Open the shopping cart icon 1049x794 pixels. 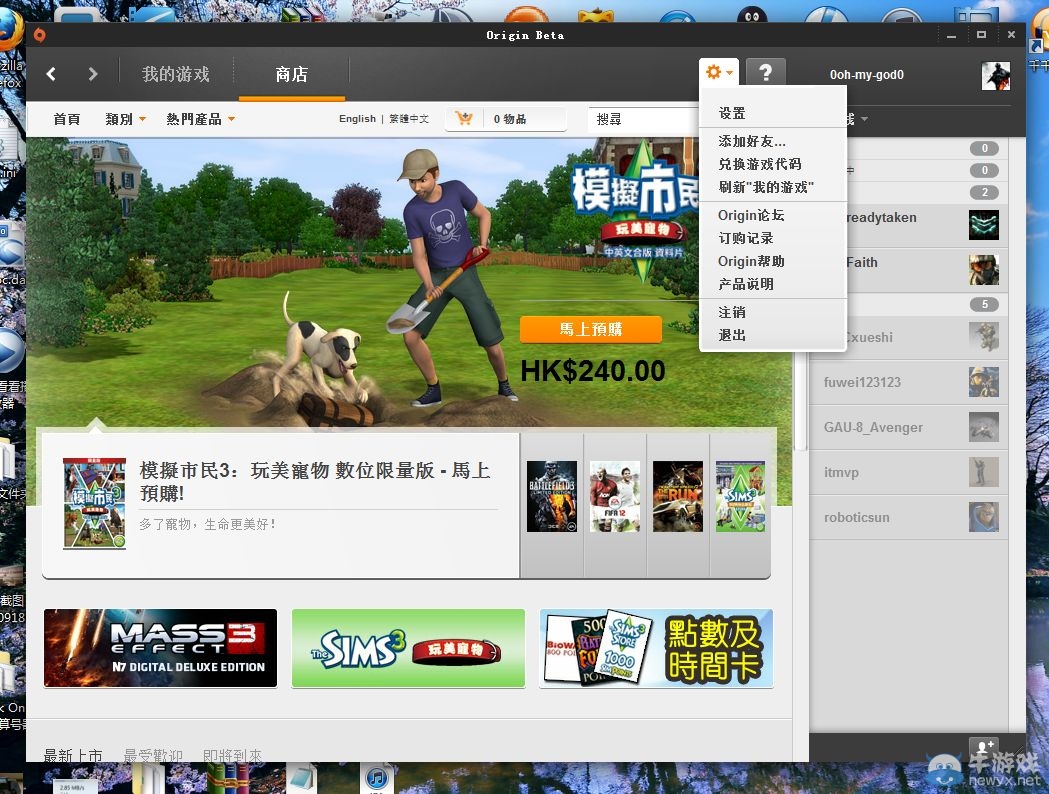pos(464,118)
